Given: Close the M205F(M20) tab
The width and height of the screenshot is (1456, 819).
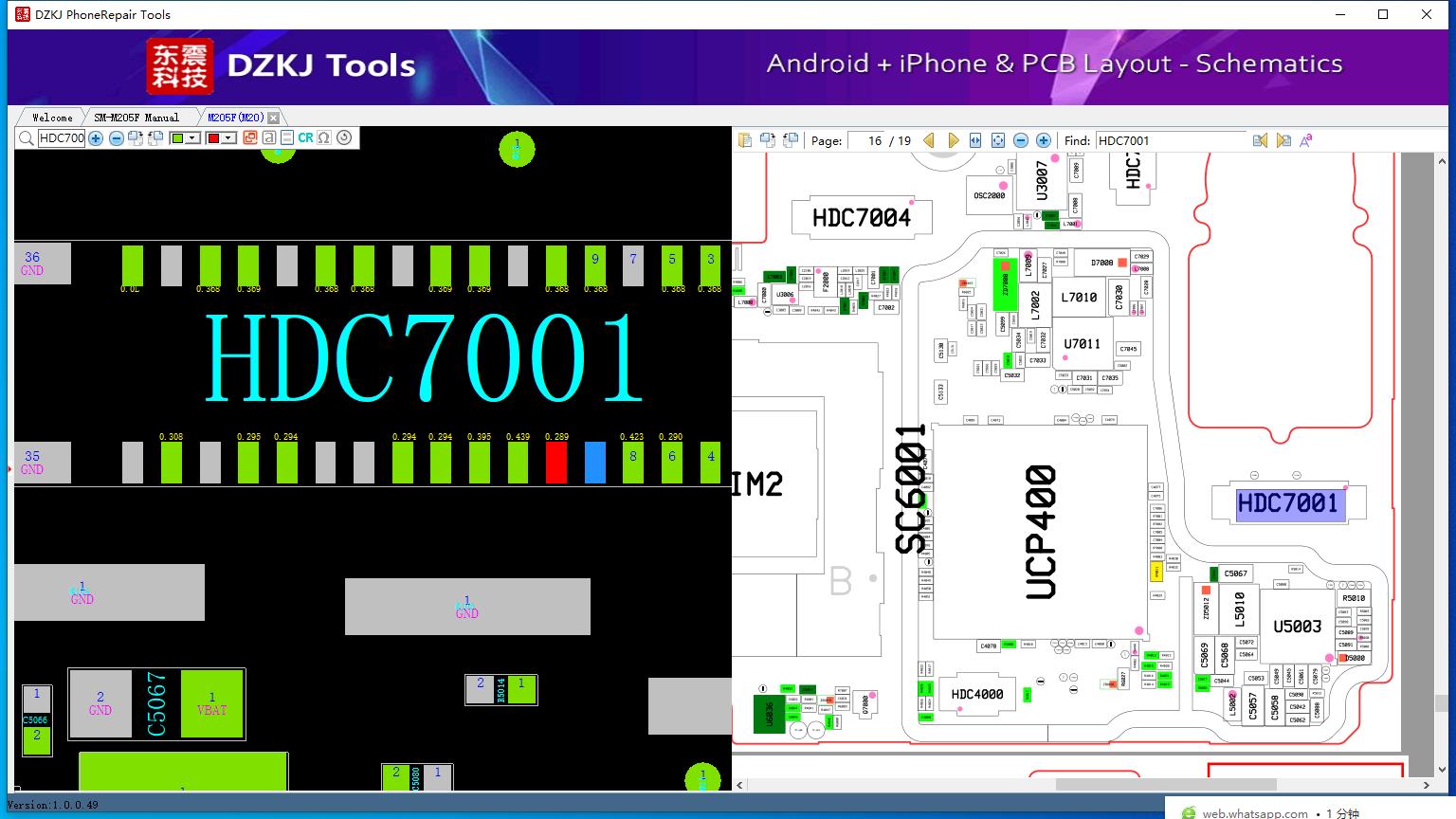Looking at the screenshot, I should [274, 118].
